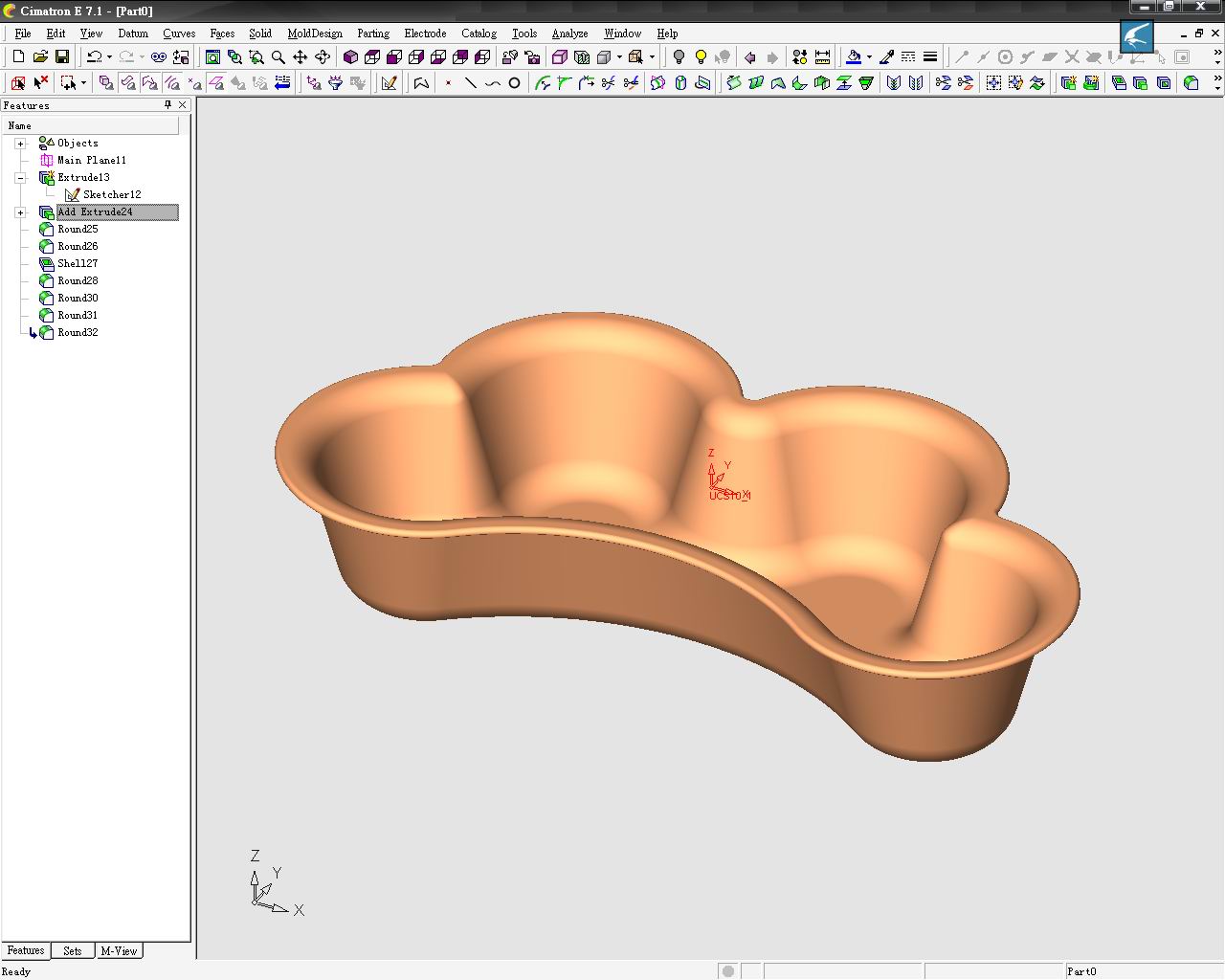Screen dimensions: 1225x980
Task: Select Round26 feature
Action: (78, 247)
